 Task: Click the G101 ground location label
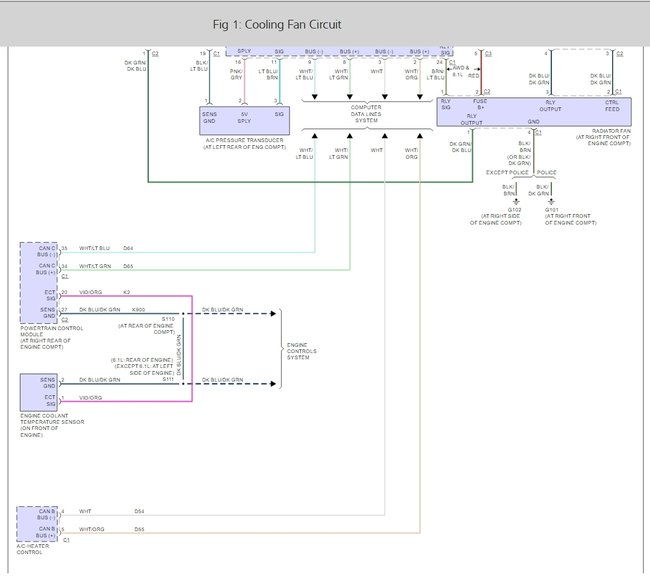(x=570, y=216)
